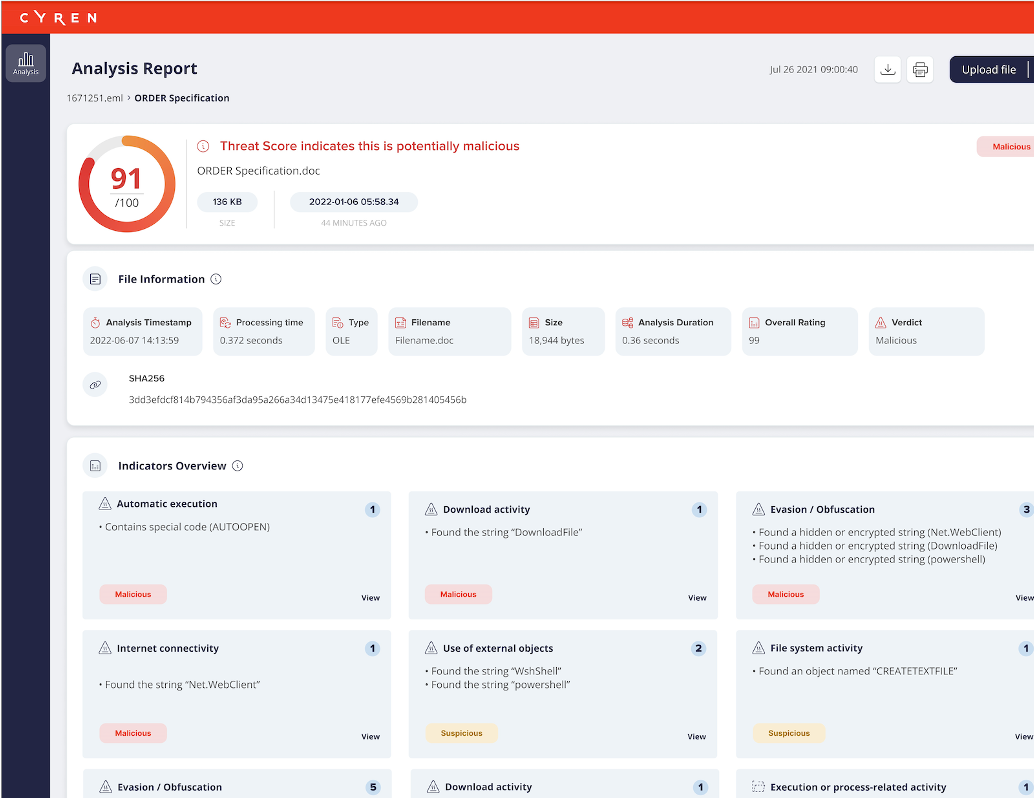View Use of external objects details
Screen dimensions: 1034x798
click(697, 737)
